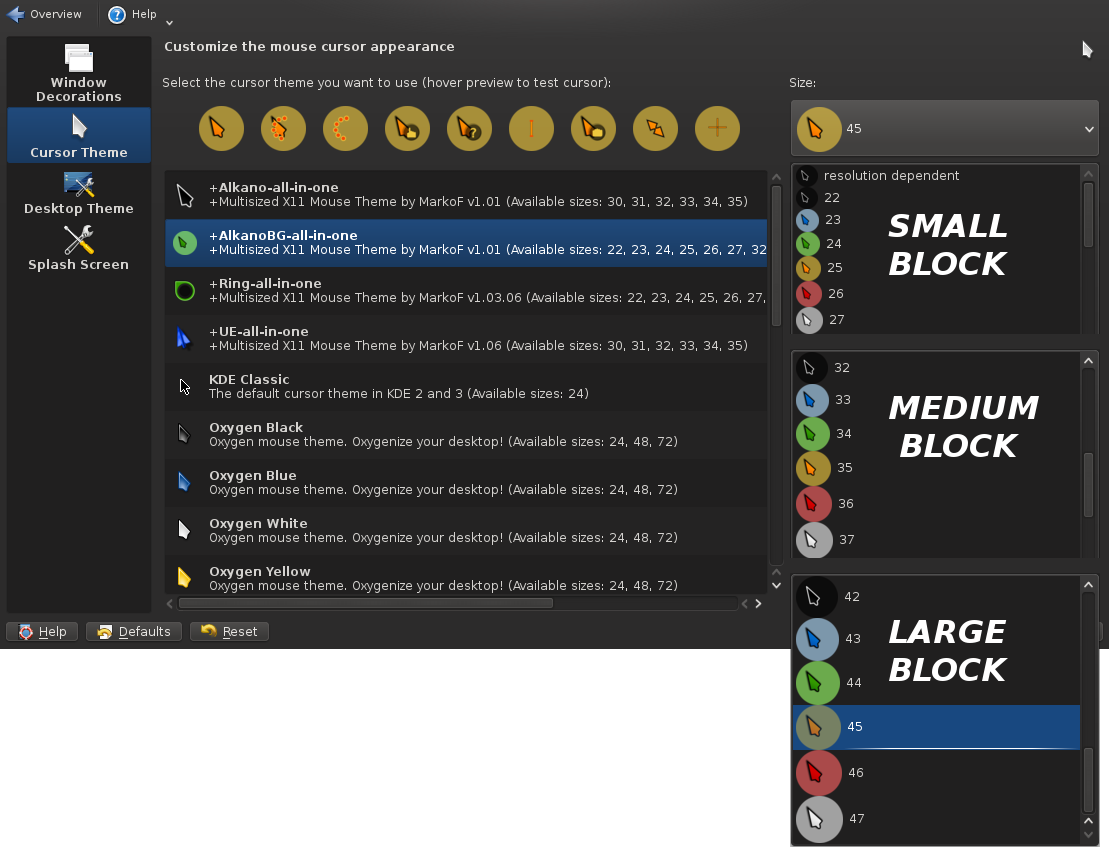Select the KDE Classic cursor theme
Image resolution: width=1109 pixels, height=847 pixels.
tap(466, 387)
